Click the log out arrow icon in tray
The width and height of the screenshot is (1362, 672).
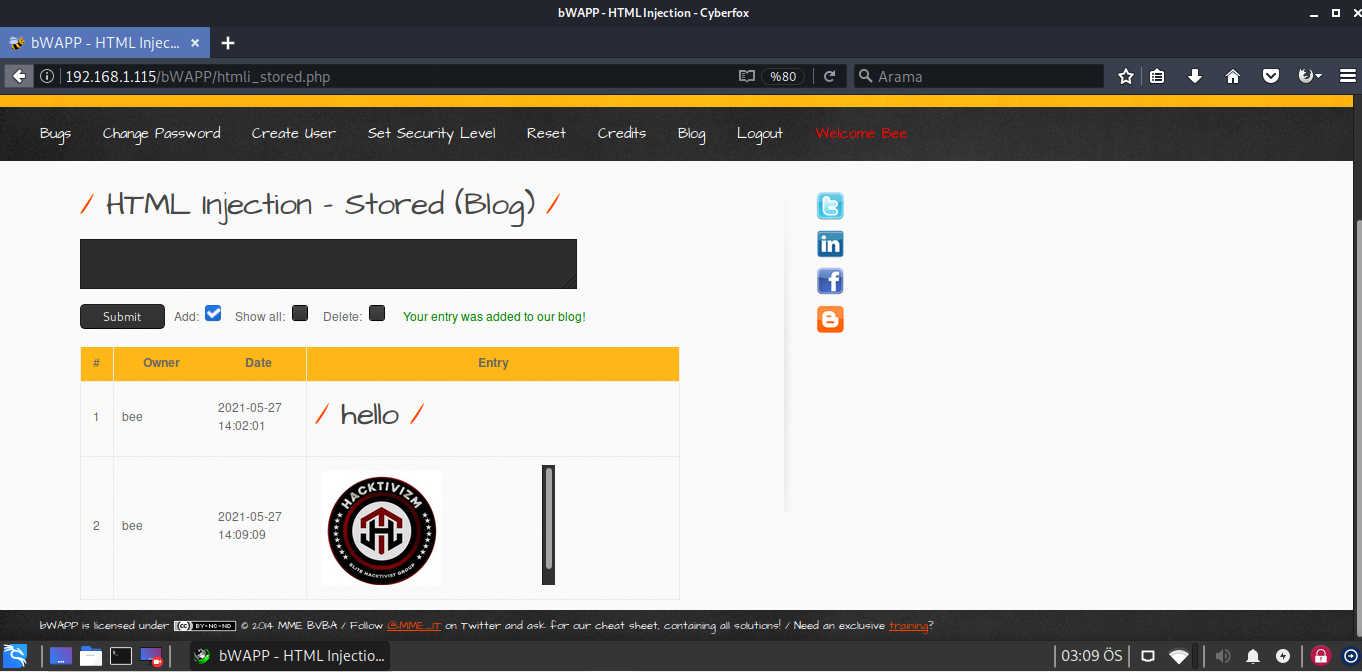tap(1349, 656)
